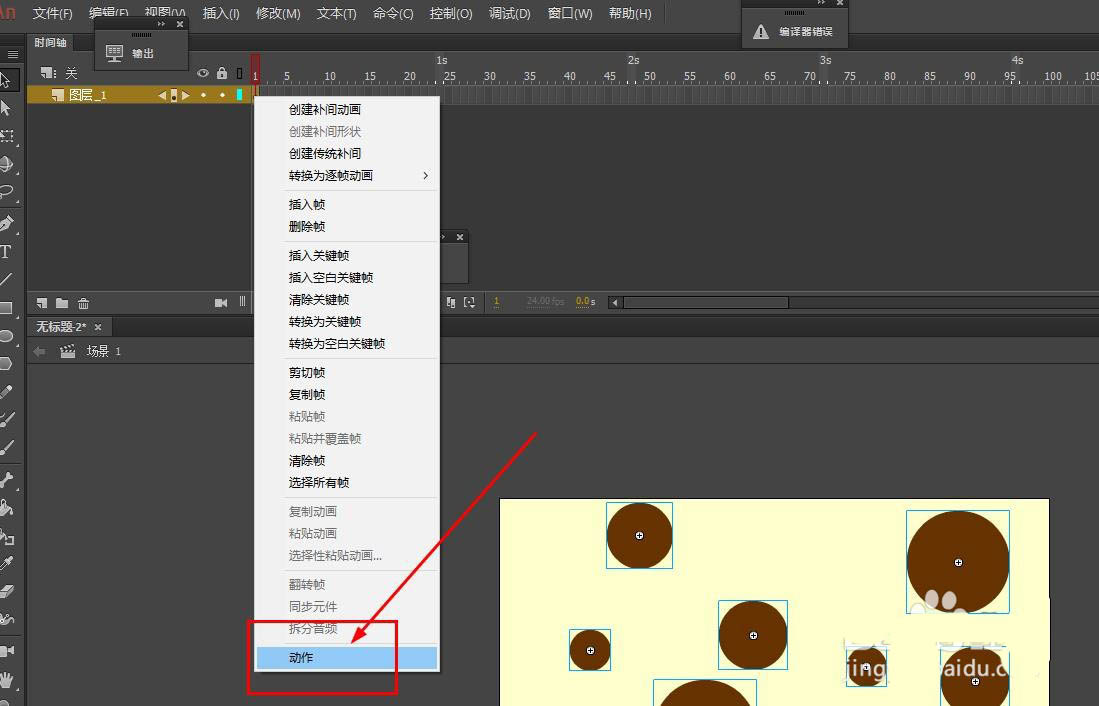Toggle lock all layers padlock icon

(222, 73)
